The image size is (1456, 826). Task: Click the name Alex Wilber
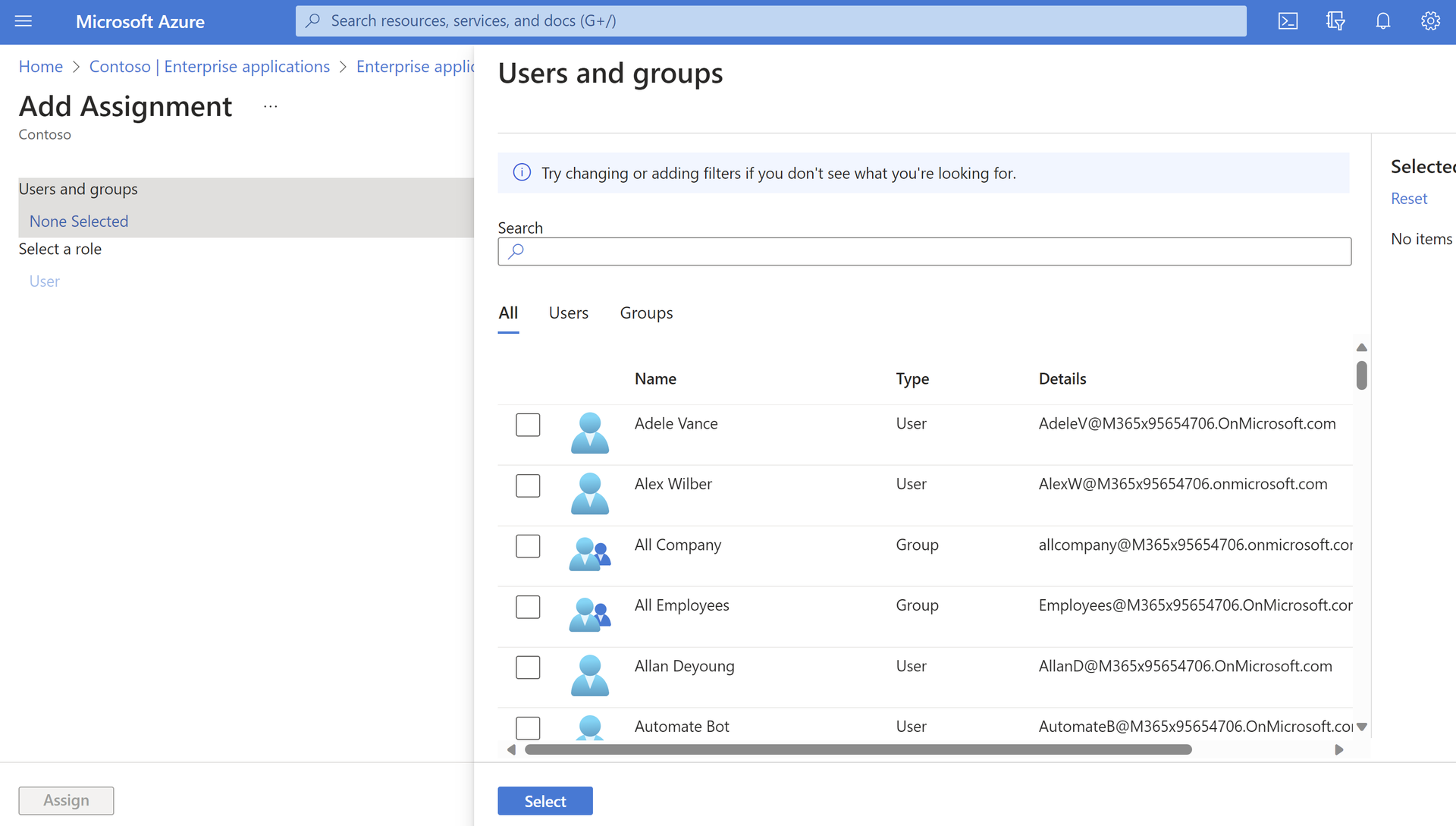673,484
